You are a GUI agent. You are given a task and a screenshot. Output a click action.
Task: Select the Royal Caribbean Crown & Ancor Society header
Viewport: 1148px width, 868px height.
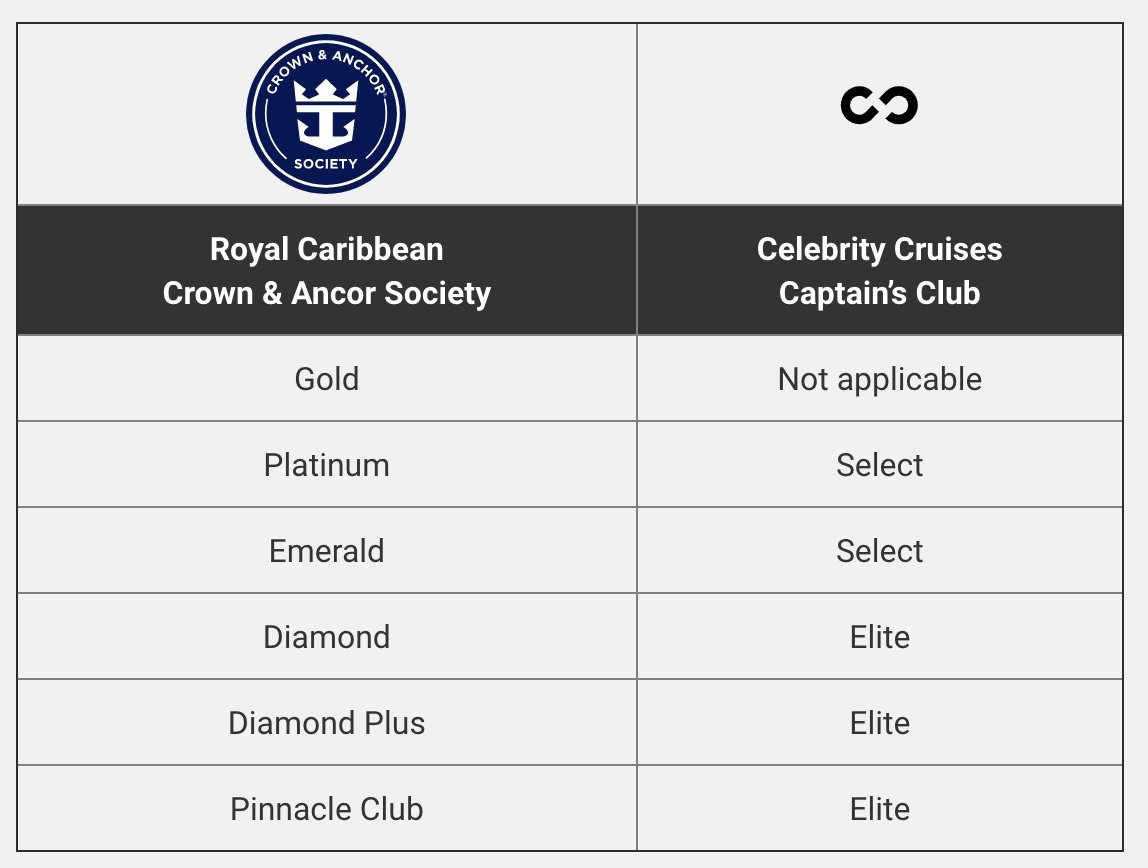(327, 271)
